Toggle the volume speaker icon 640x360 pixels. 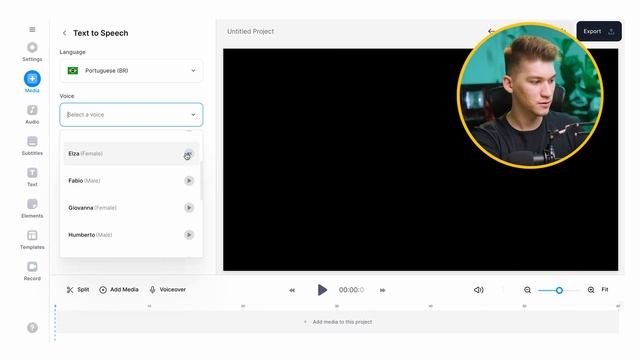[x=478, y=290]
